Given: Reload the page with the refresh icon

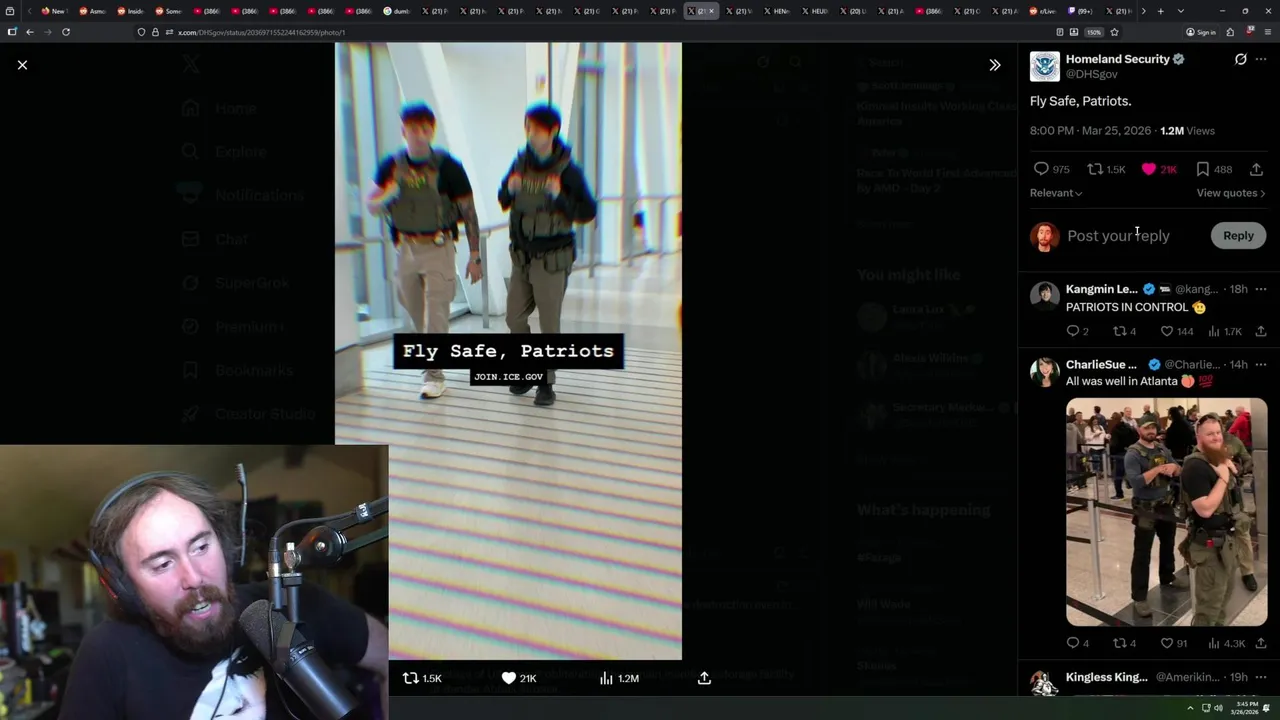Looking at the screenshot, I should (66, 32).
